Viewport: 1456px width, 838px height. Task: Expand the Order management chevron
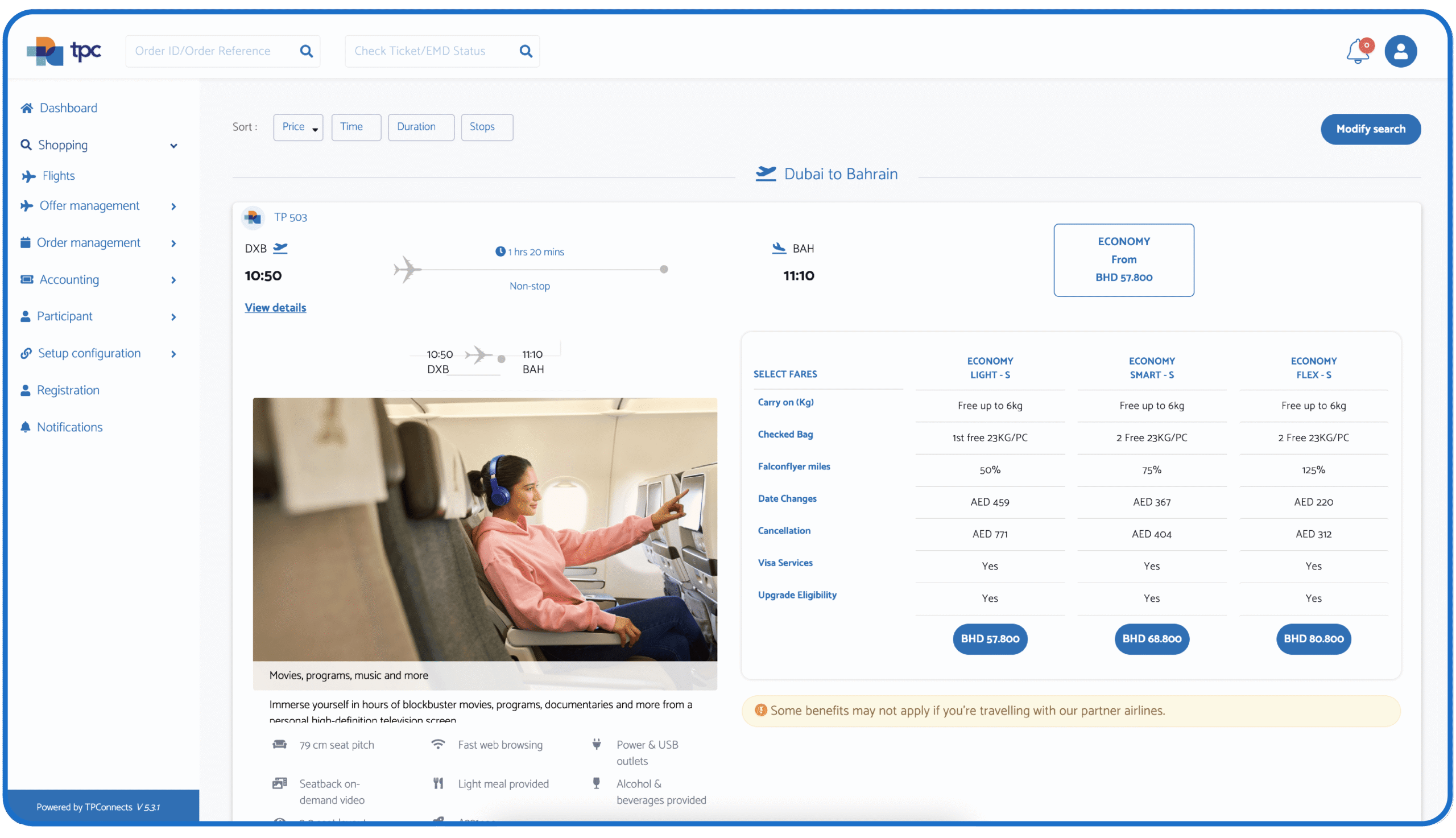(x=173, y=243)
